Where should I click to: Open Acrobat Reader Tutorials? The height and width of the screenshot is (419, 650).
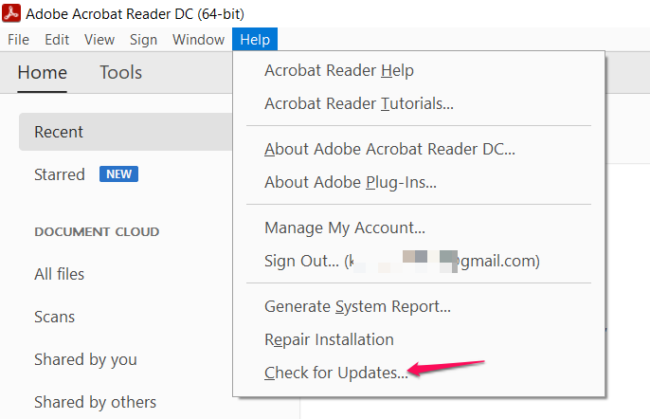click(358, 104)
